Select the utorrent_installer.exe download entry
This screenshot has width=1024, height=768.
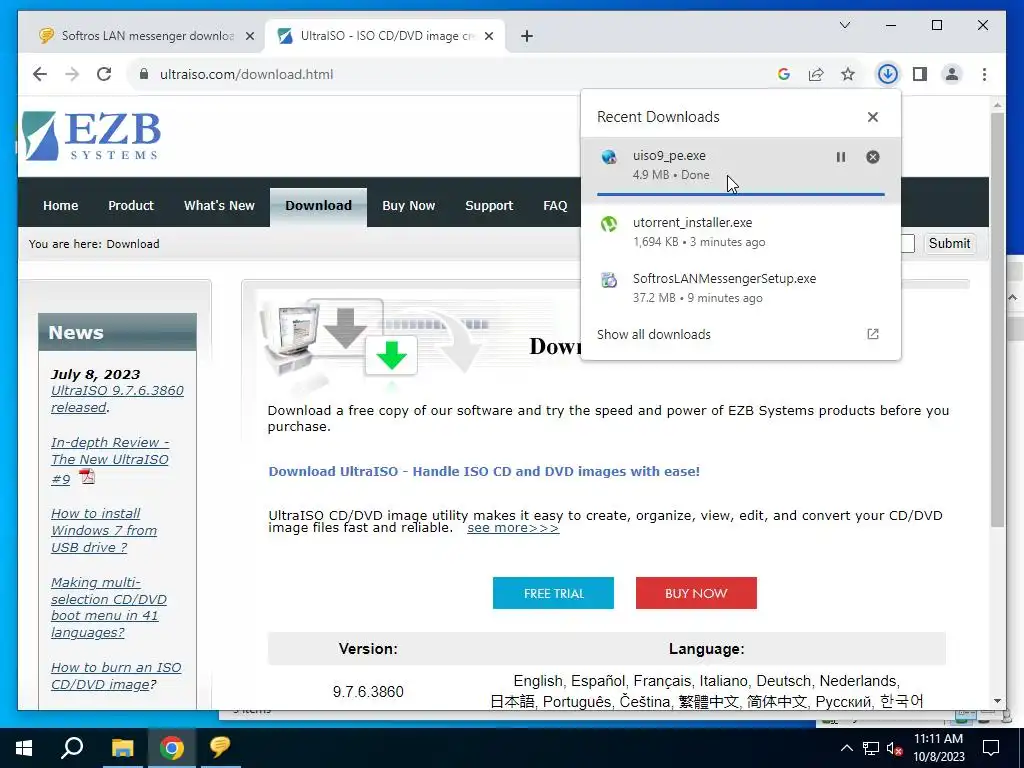[x=741, y=232]
